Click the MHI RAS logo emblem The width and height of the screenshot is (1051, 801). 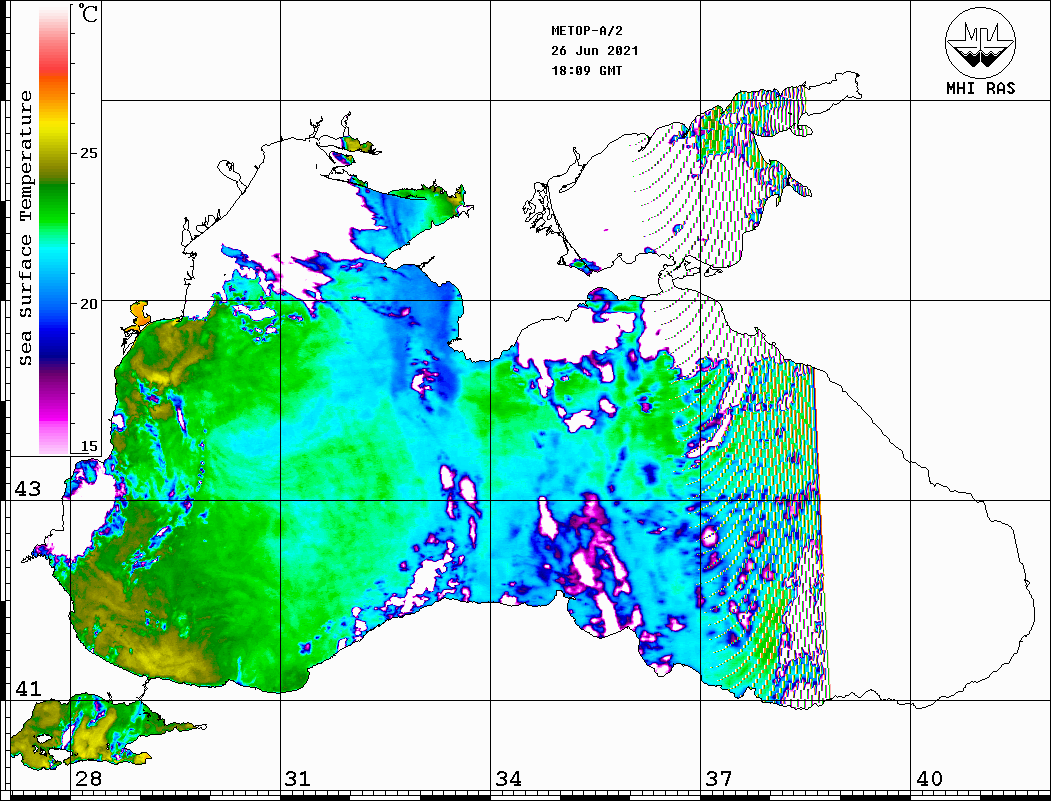(x=980, y=42)
